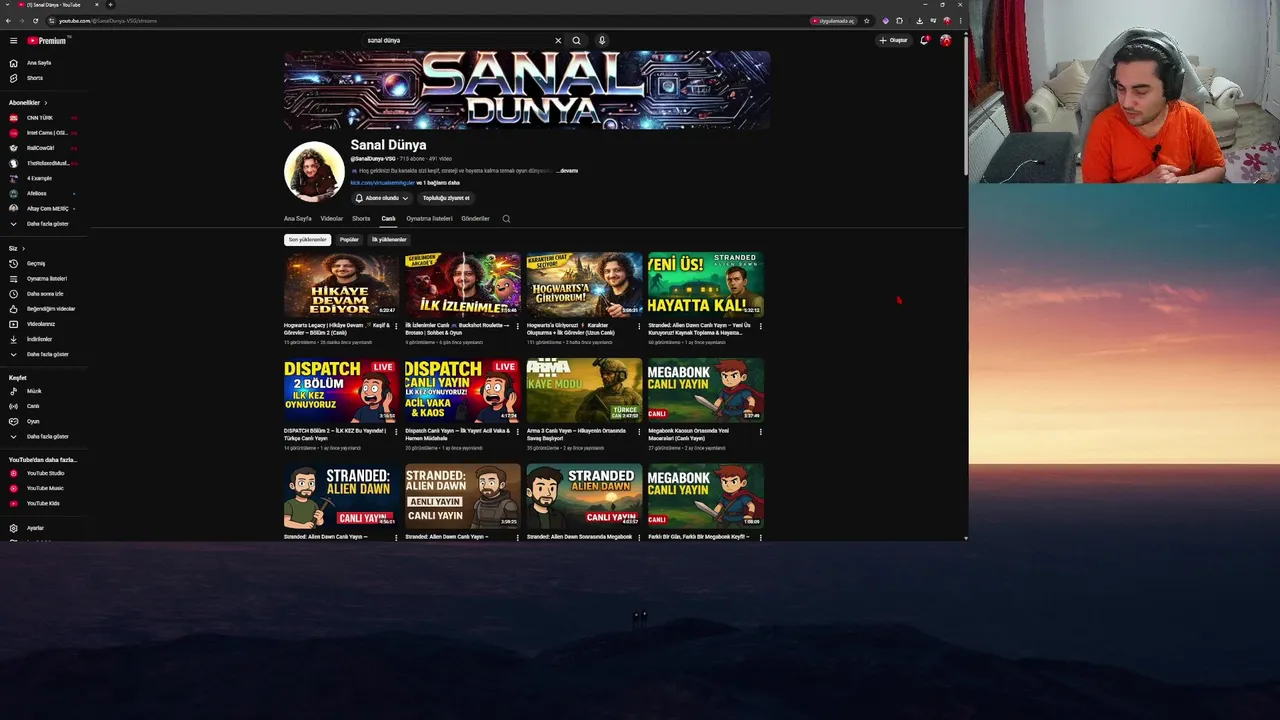Select the Canlı channel tab
This screenshot has width=1280, height=720.
[388, 218]
